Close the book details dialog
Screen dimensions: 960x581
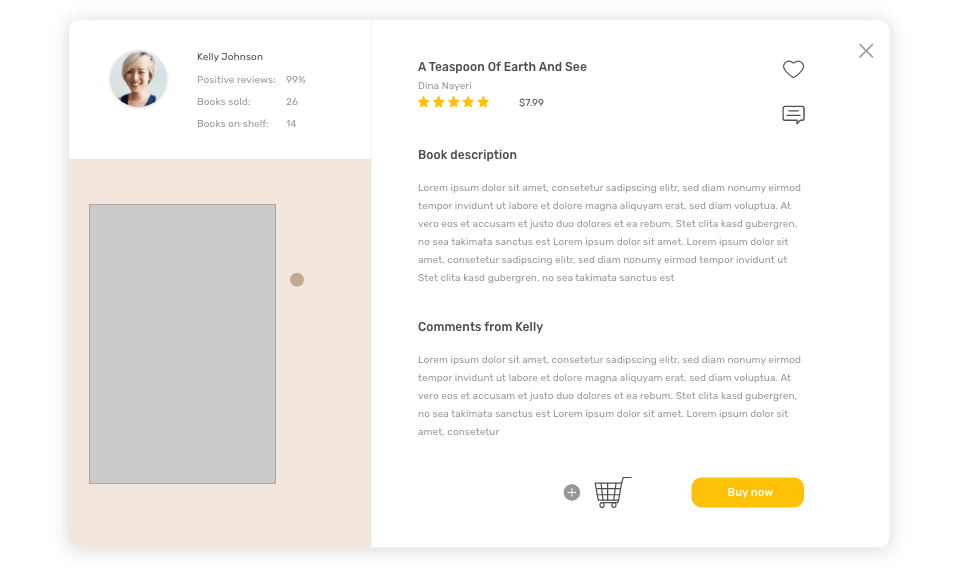point(866,51)
